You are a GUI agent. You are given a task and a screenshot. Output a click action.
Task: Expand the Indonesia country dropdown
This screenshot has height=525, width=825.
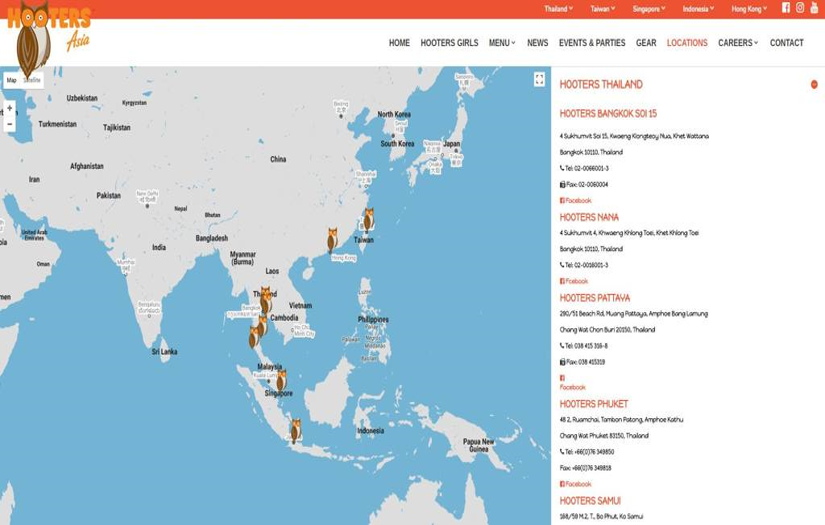coord(698,8)
